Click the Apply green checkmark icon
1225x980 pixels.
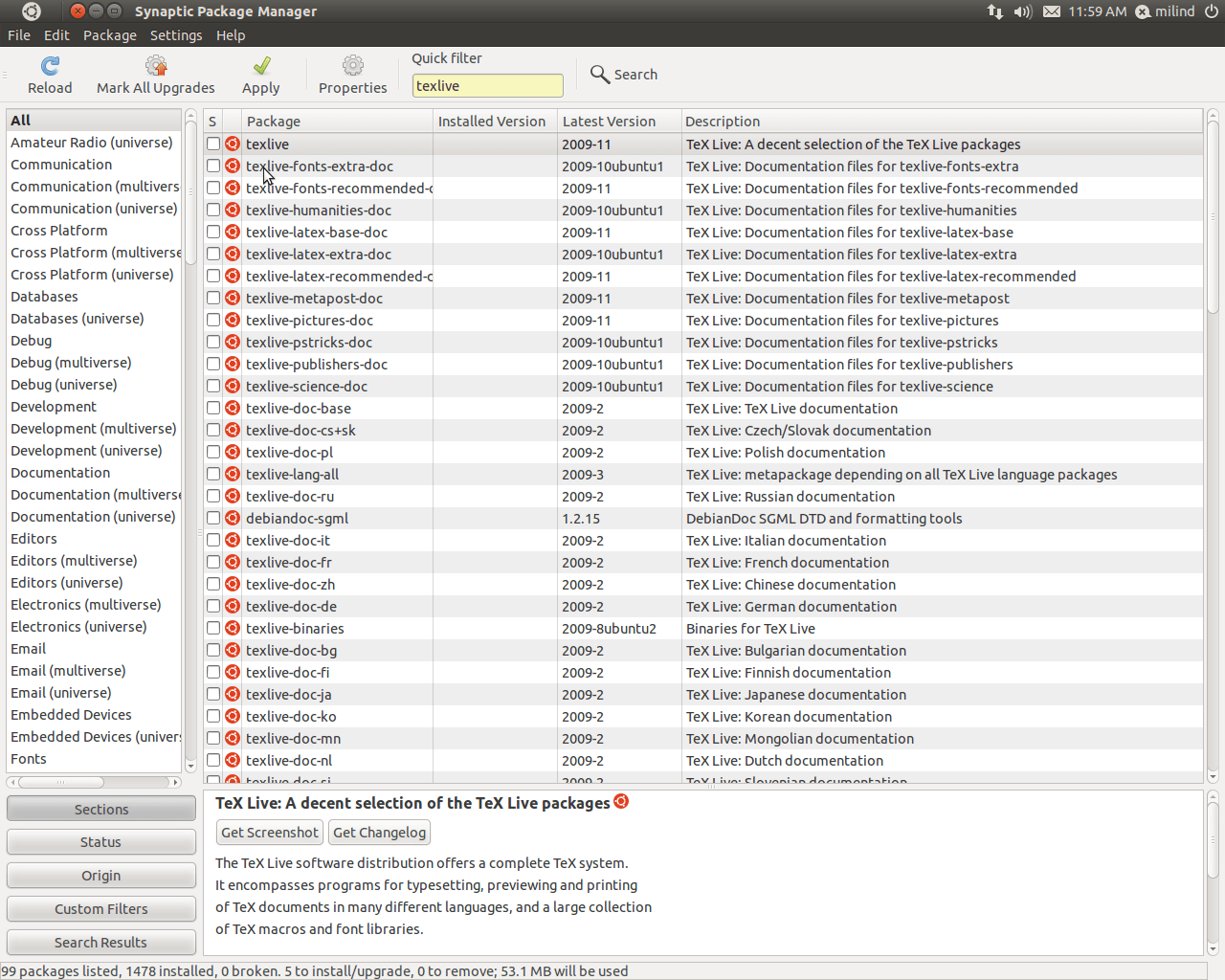point(261,65)
